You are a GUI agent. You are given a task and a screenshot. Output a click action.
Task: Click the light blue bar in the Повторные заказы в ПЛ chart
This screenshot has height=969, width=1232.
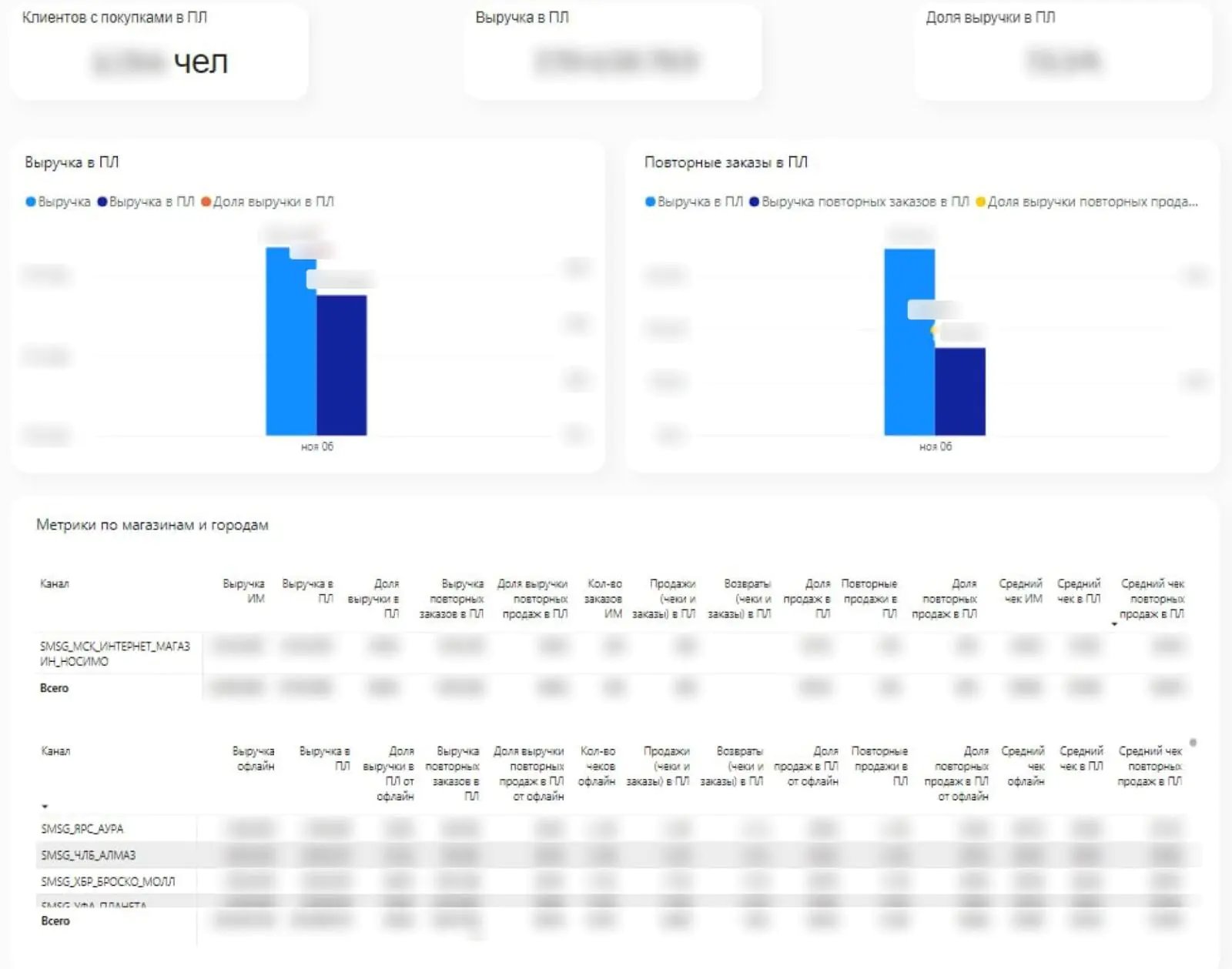909,342
